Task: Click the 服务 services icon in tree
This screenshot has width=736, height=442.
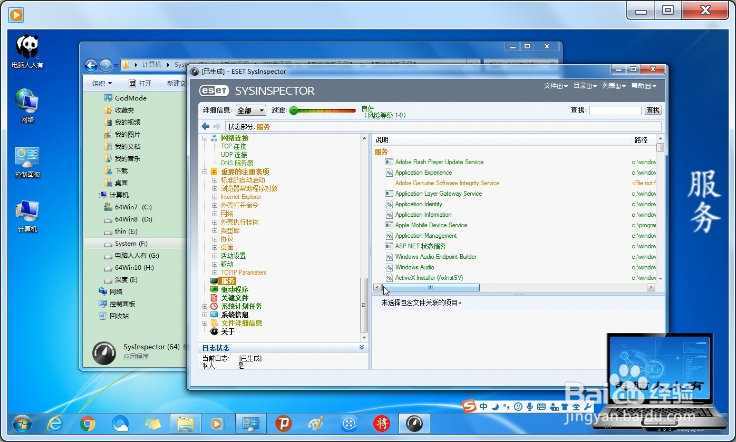Action: [214, 281]
